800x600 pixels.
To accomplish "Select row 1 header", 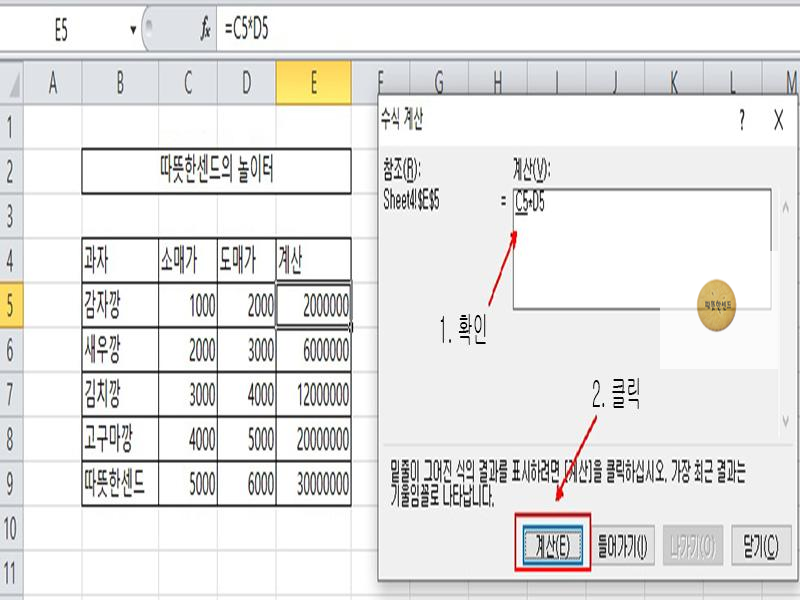I will (11, 127).
